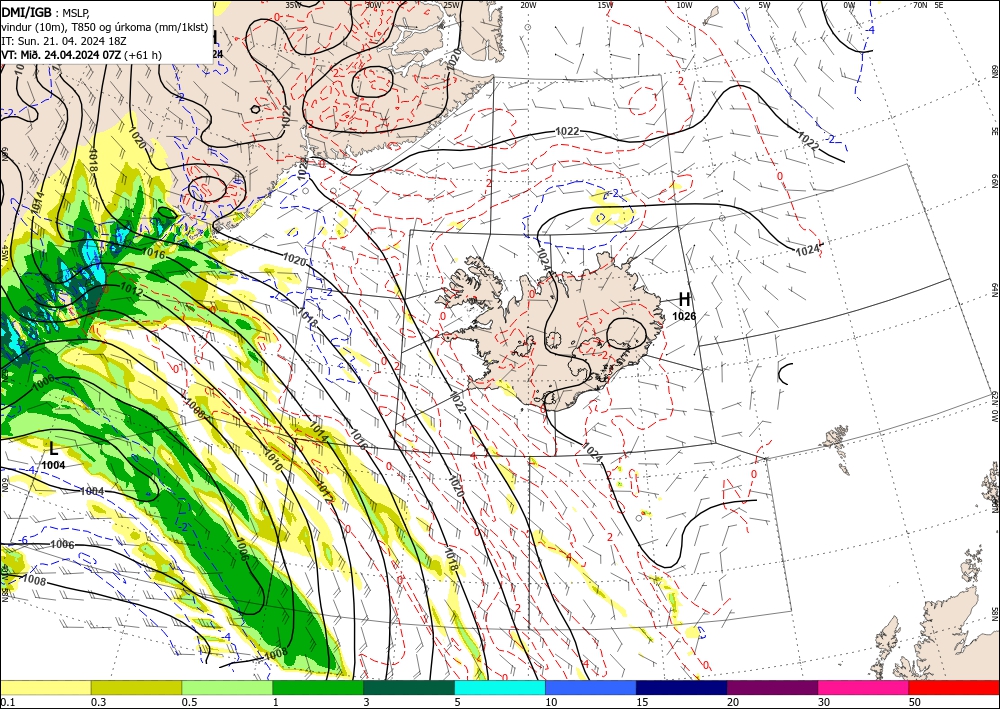Select the dark green 3–5 legend swatch
Screen dimensions: 1000x709
pos(409,687)
